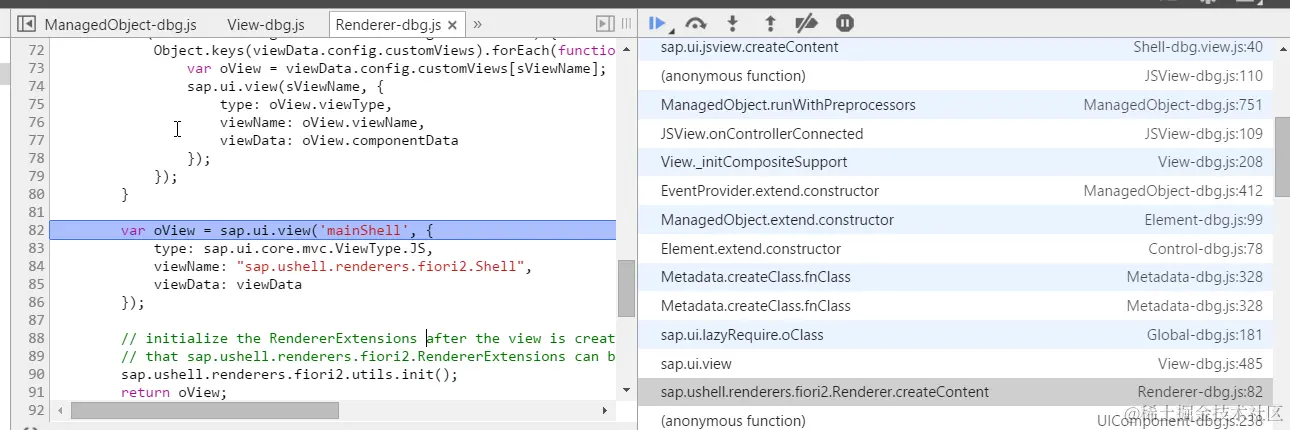
Task: Click the viewName string on line 84
Action: [x=380, y=266]
